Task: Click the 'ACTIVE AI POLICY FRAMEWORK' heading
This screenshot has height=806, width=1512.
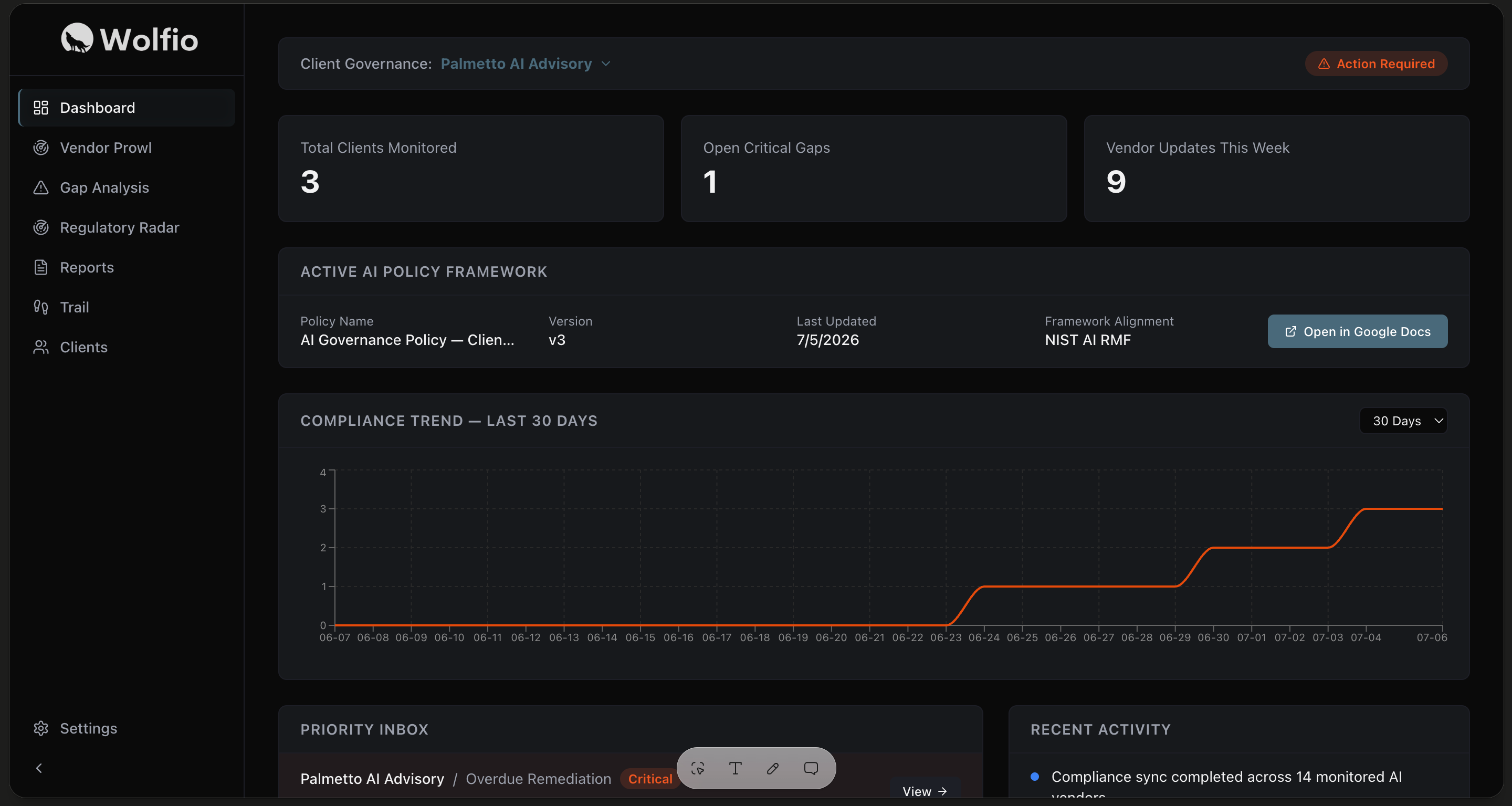Action: (423, 271)
